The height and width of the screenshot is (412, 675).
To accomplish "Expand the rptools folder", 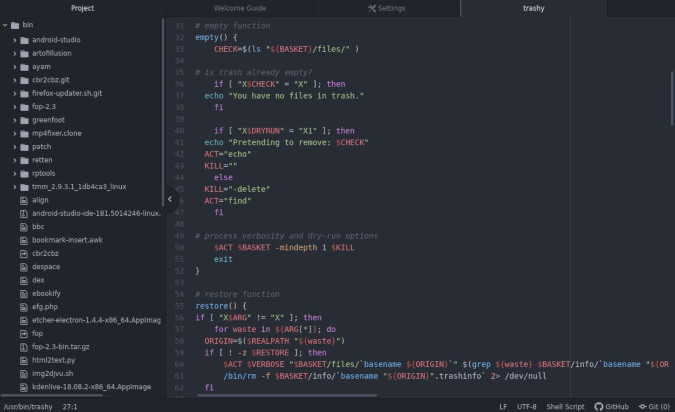I will tap(14, 173).
